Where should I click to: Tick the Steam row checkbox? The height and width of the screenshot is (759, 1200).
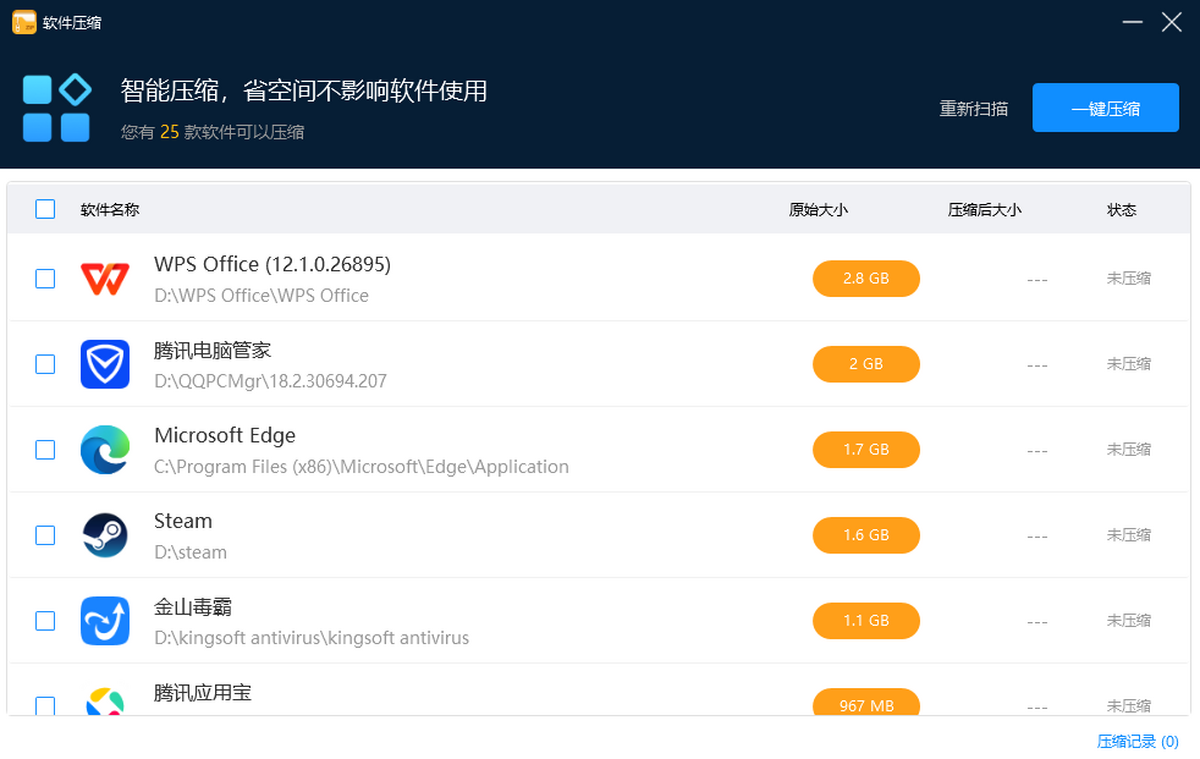pyautogui.click(x=45, y=535)
